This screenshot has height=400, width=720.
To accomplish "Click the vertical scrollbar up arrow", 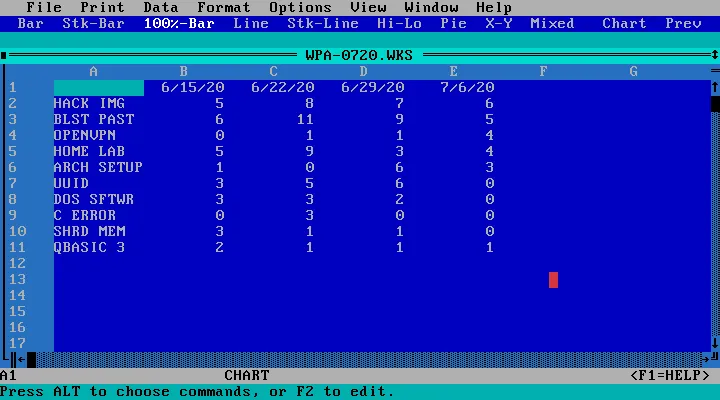I will click(x=714, y=87).
